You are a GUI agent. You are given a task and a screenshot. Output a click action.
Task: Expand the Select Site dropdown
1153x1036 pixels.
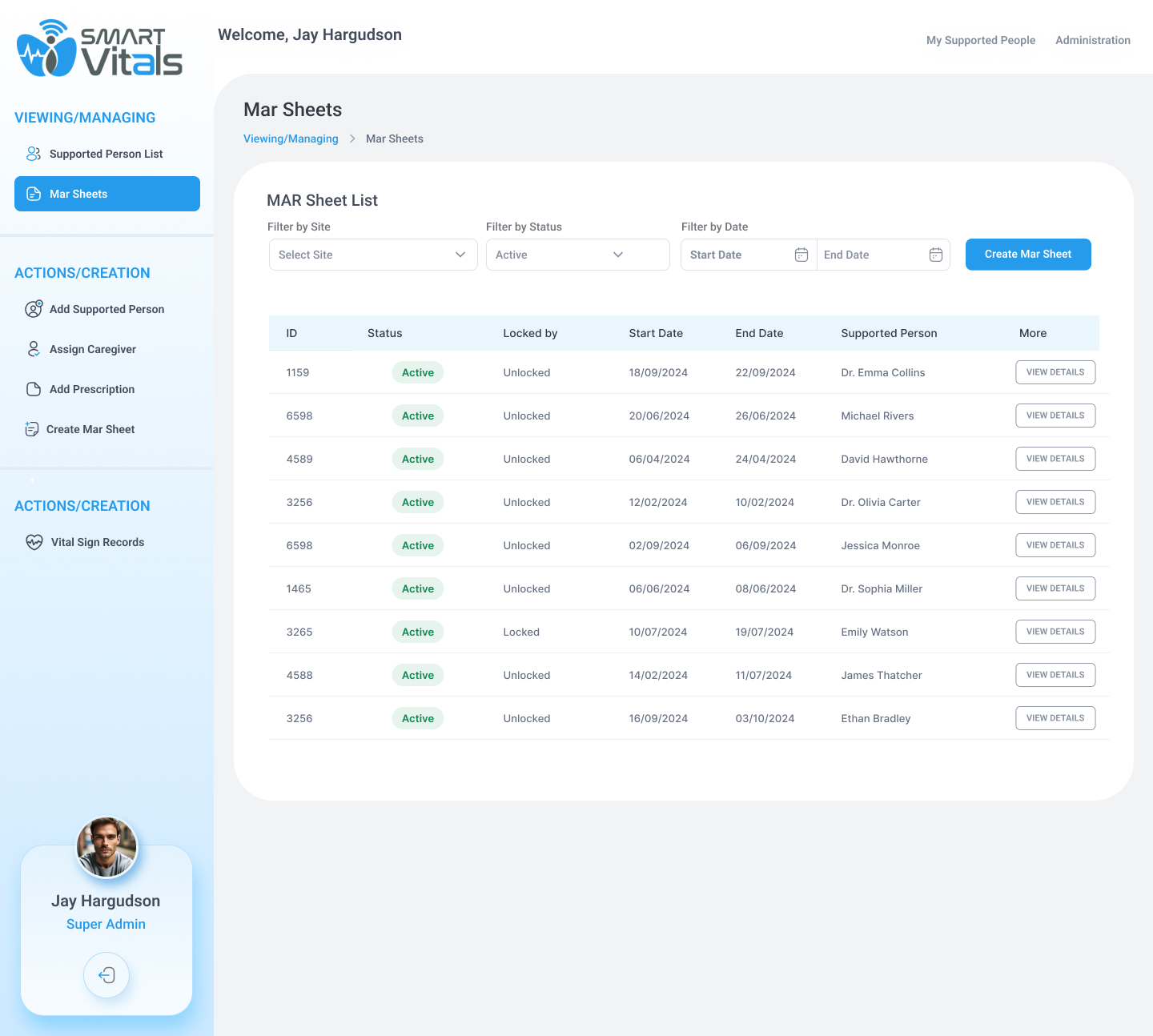click(373, 255)
